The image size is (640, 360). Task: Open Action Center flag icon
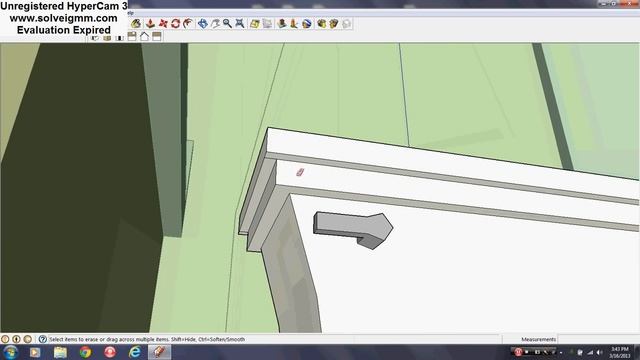[580, 352]
